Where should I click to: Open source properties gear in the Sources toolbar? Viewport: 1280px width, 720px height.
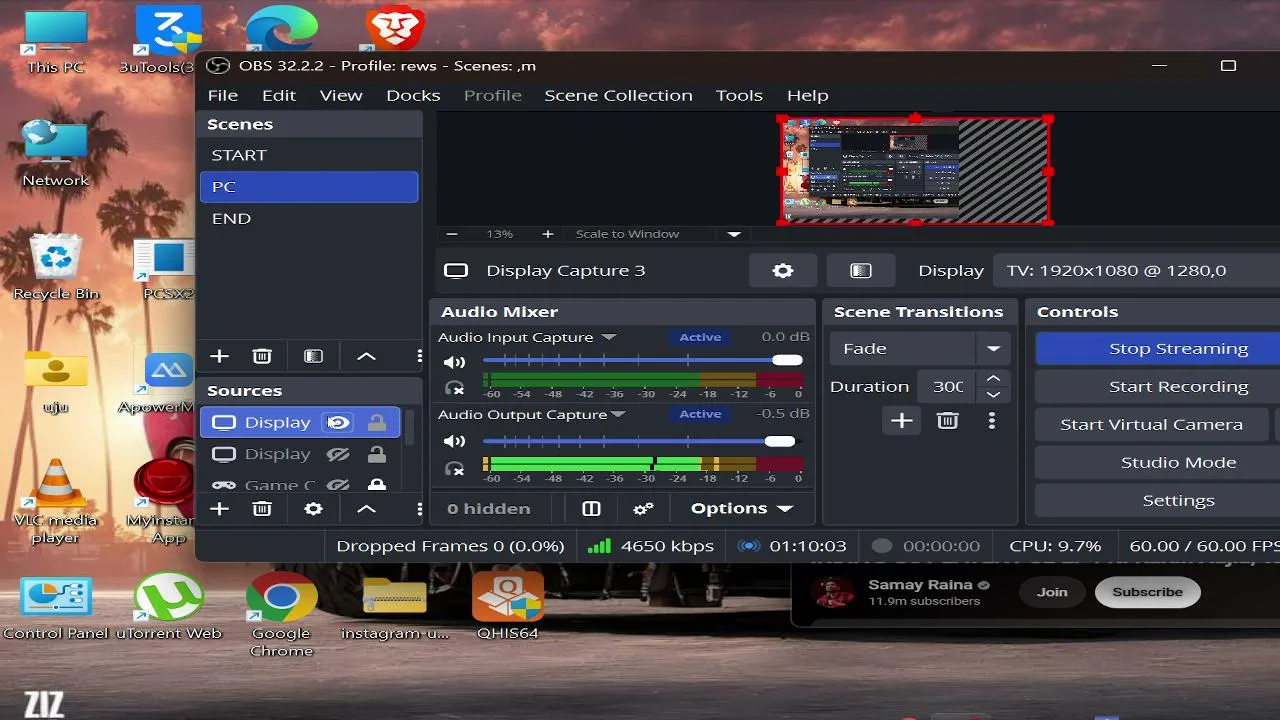click(x=313, y=509)
